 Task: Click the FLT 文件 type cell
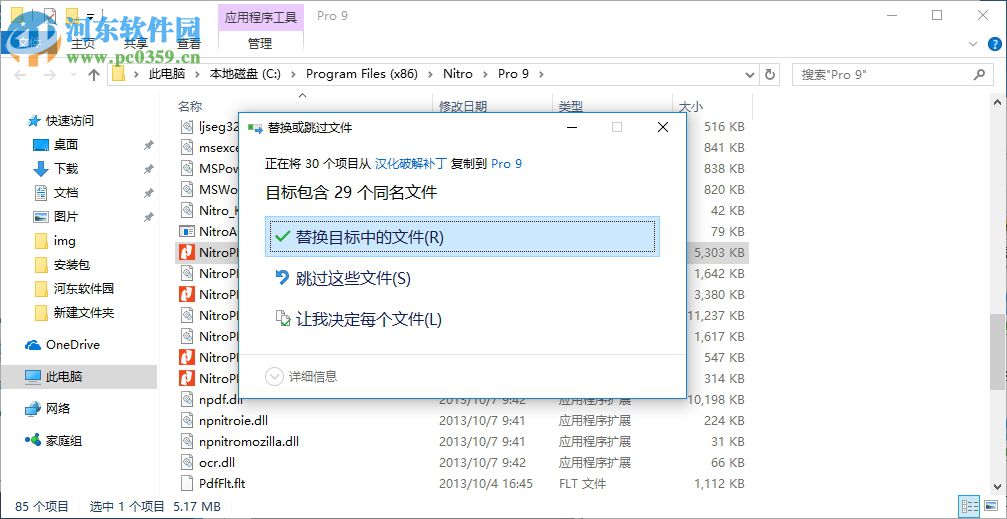coord(582,483)
